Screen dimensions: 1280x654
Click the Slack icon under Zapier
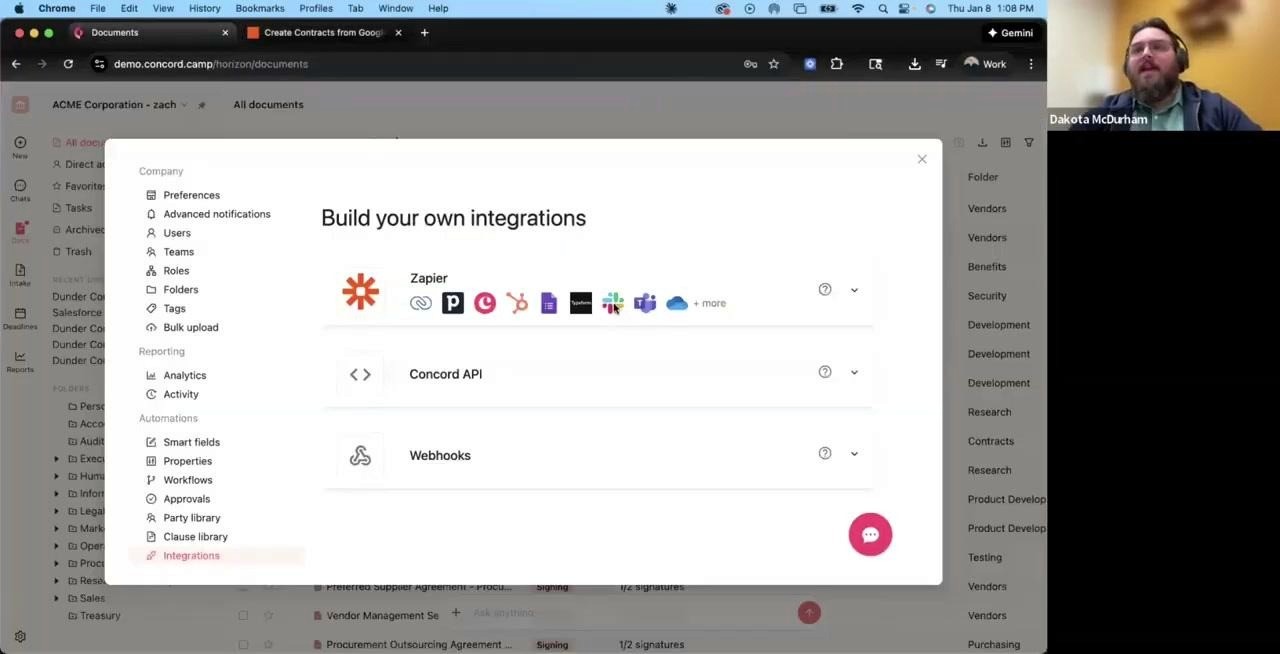pyautogui.click(x=613, y=303)
